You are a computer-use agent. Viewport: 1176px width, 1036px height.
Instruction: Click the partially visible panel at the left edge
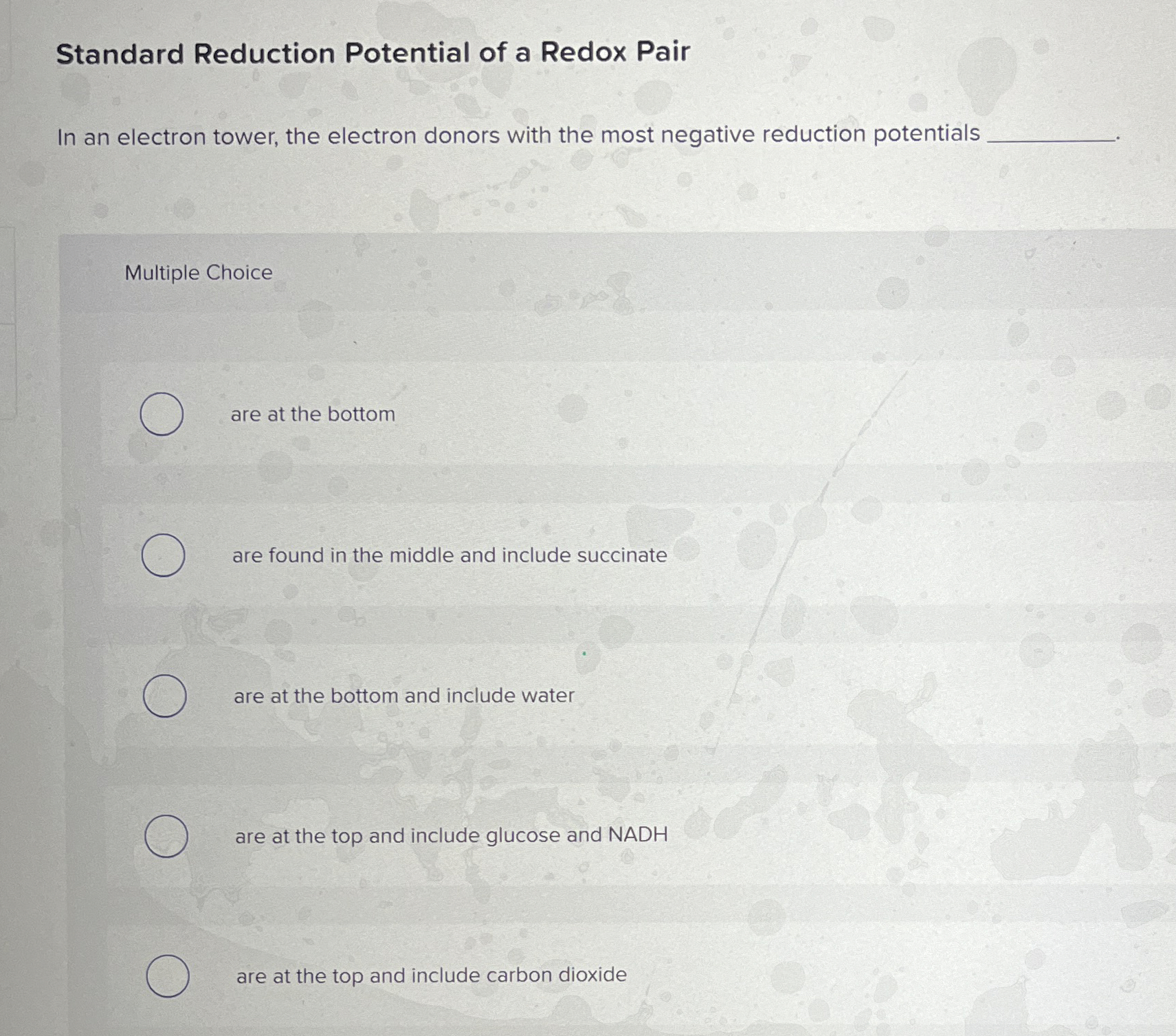[7, 323]
